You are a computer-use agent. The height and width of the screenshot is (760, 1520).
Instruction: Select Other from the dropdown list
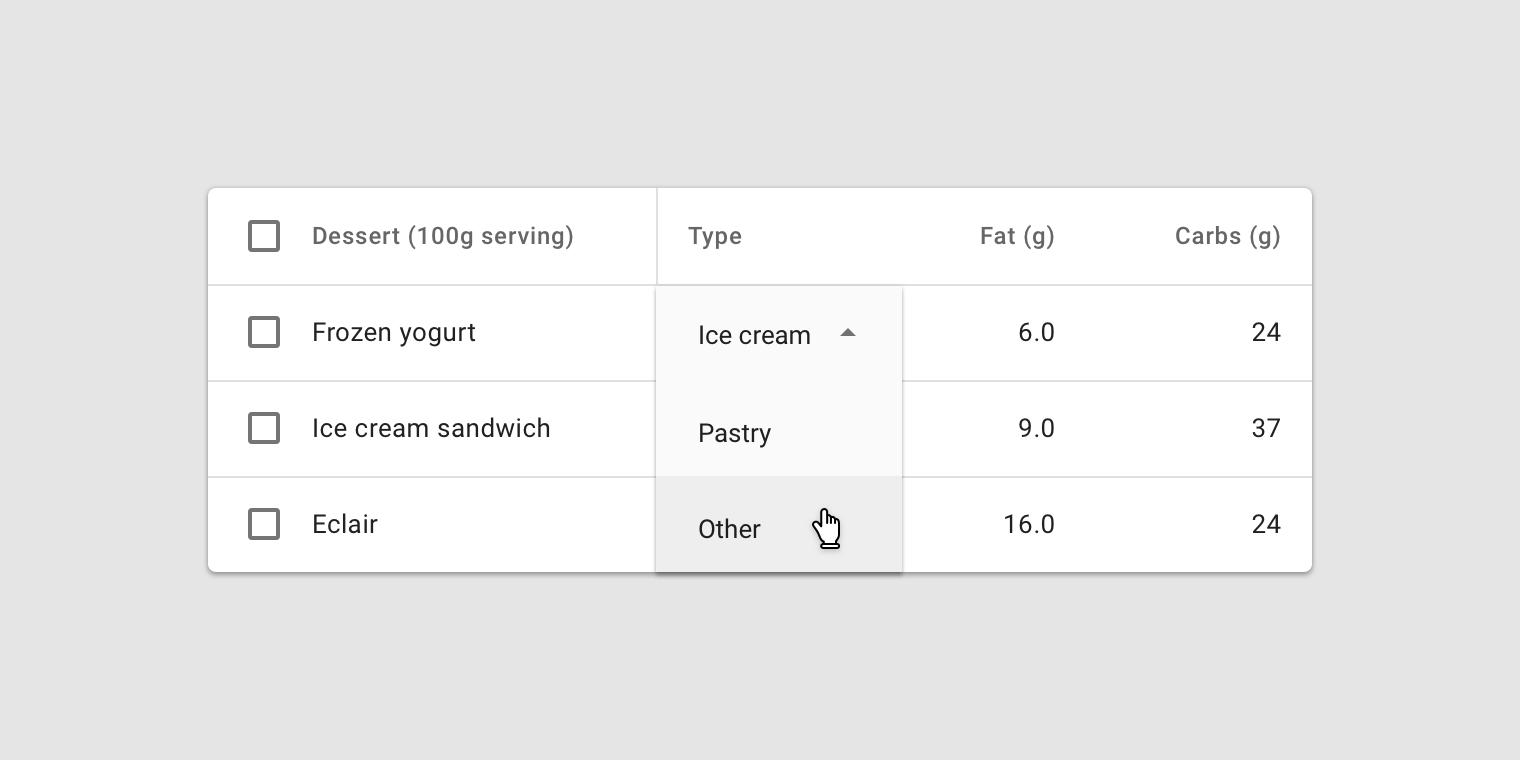tap(779, 525)
